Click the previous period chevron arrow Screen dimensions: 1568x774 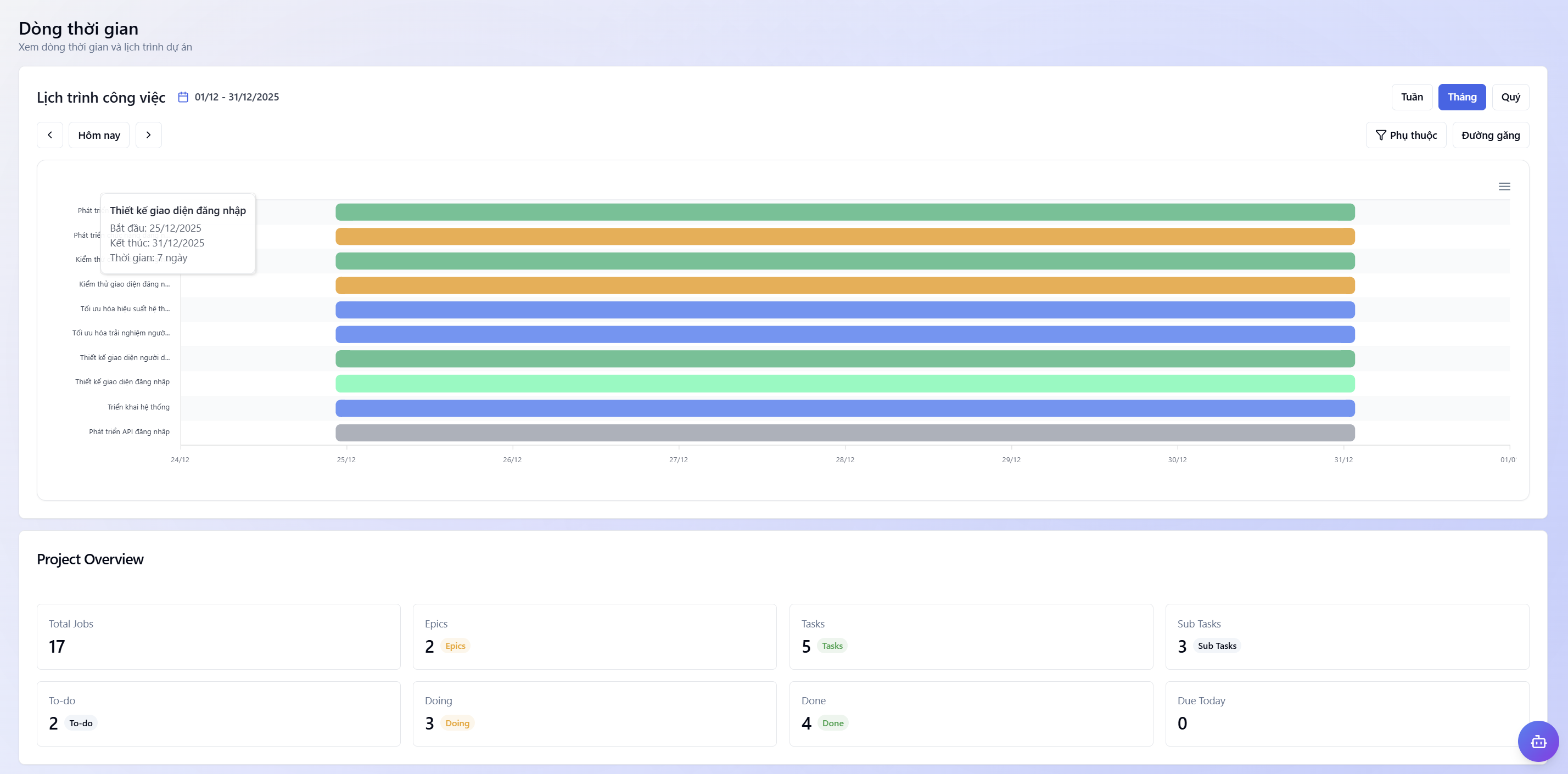tap(50, 135)
